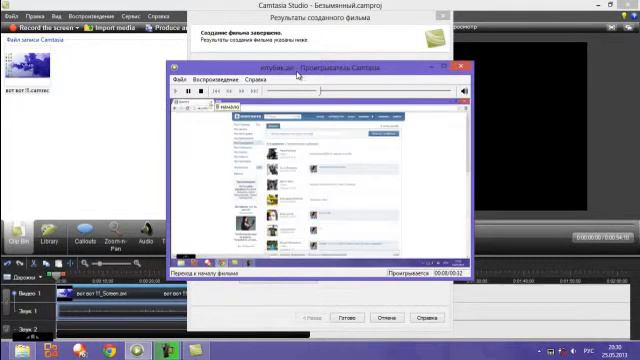Select the audio waveform clip on the Звук 1 track
This screenshot has width=640, height=360.
pos(122,311)
